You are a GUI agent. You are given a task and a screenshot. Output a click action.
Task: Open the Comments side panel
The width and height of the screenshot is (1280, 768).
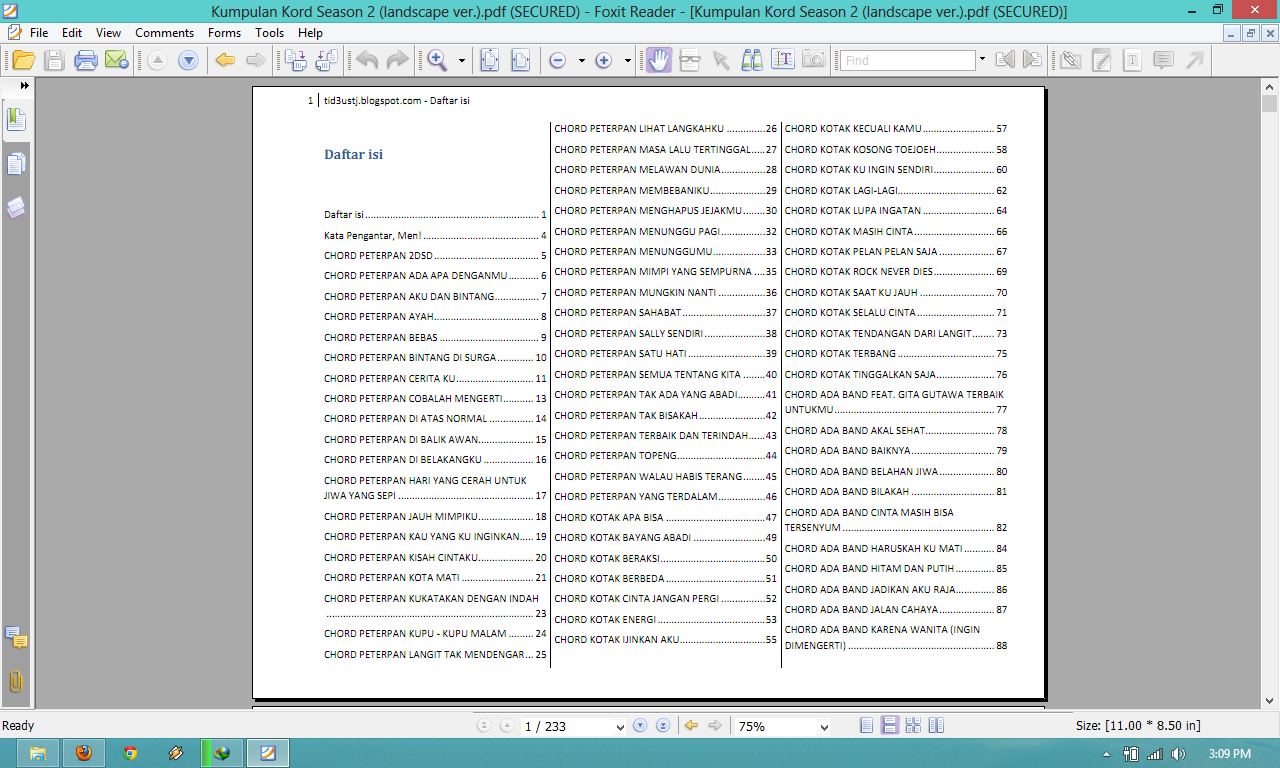16,637
